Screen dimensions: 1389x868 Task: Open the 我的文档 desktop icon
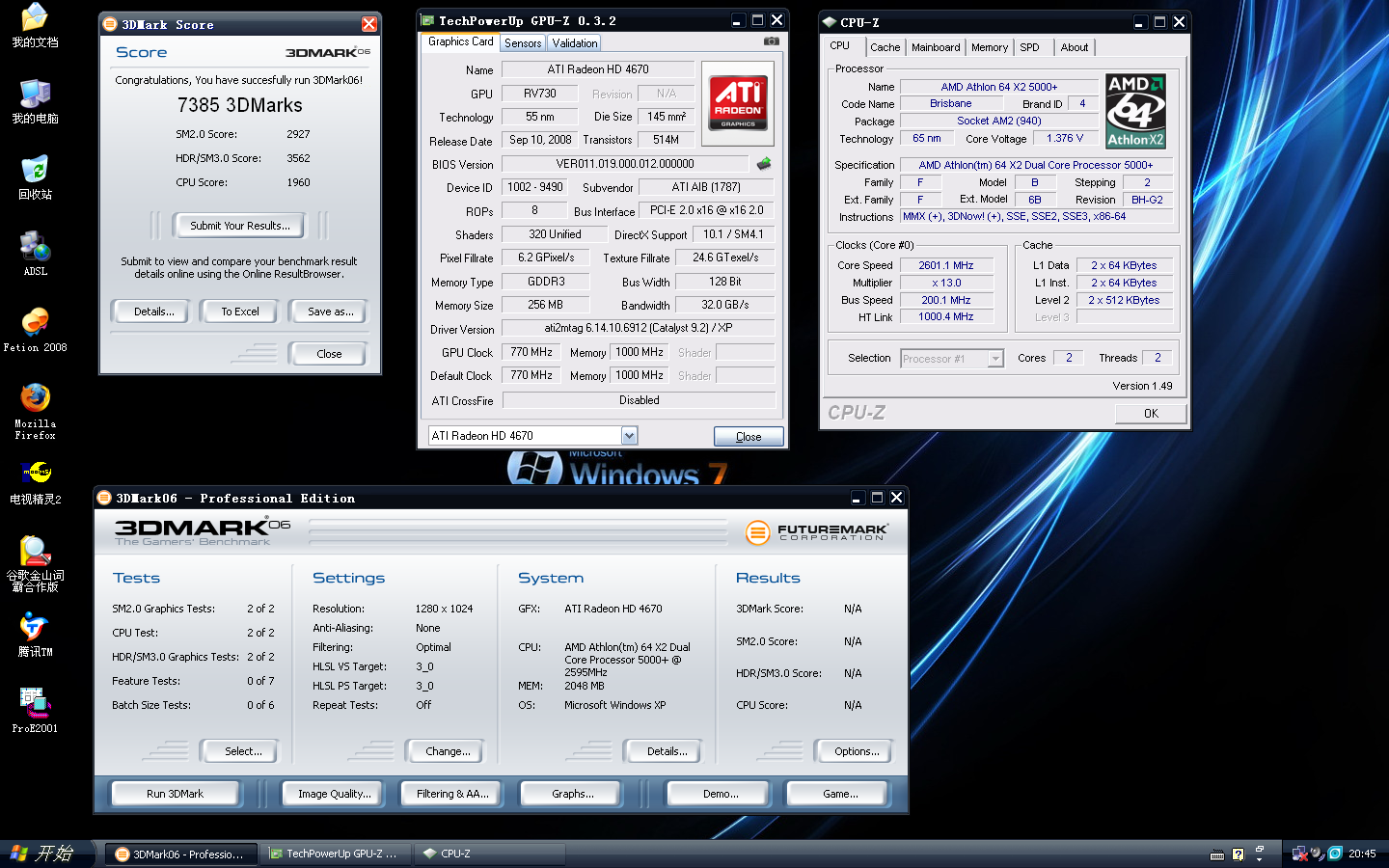pos(35,25)
